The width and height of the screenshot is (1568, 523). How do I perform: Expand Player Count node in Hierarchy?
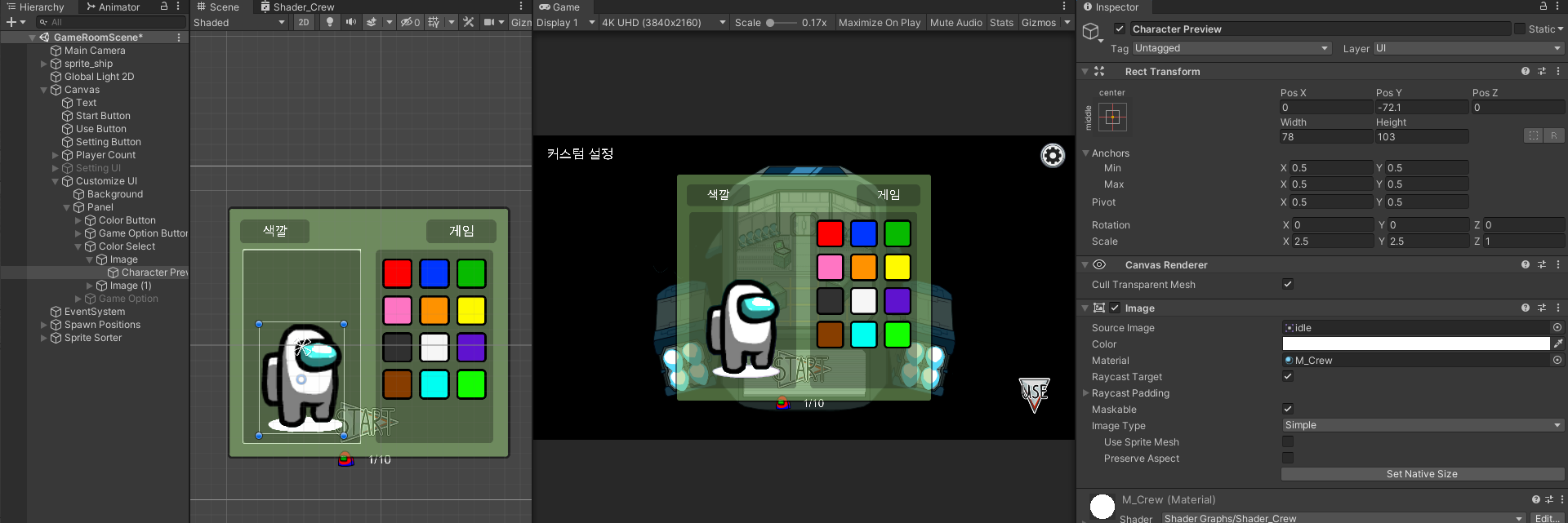pyautogui.click(x=56, y=155)
